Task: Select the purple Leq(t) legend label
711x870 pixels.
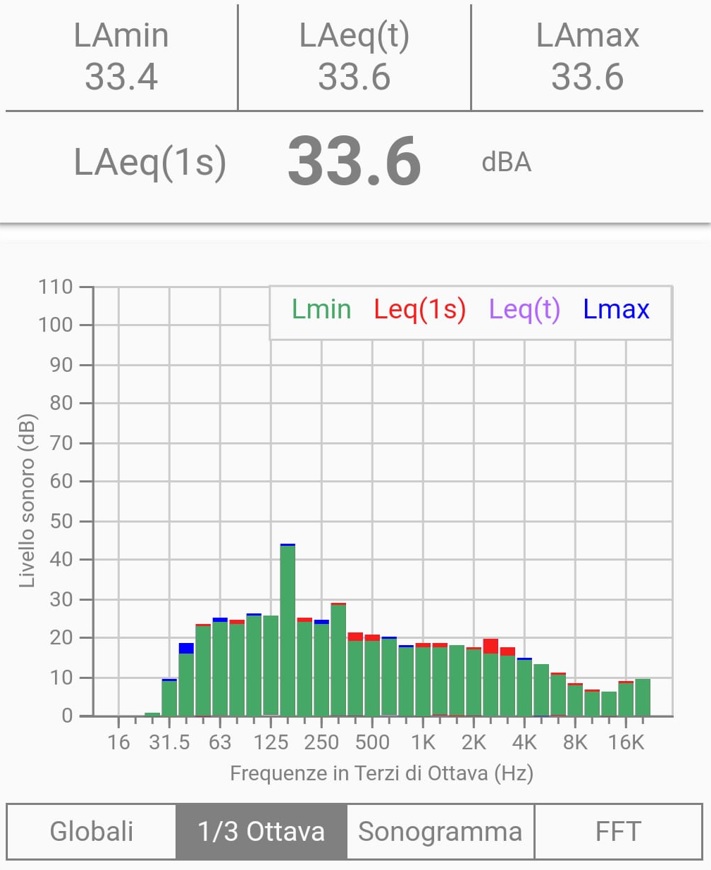Action: (x=524, y=310)
